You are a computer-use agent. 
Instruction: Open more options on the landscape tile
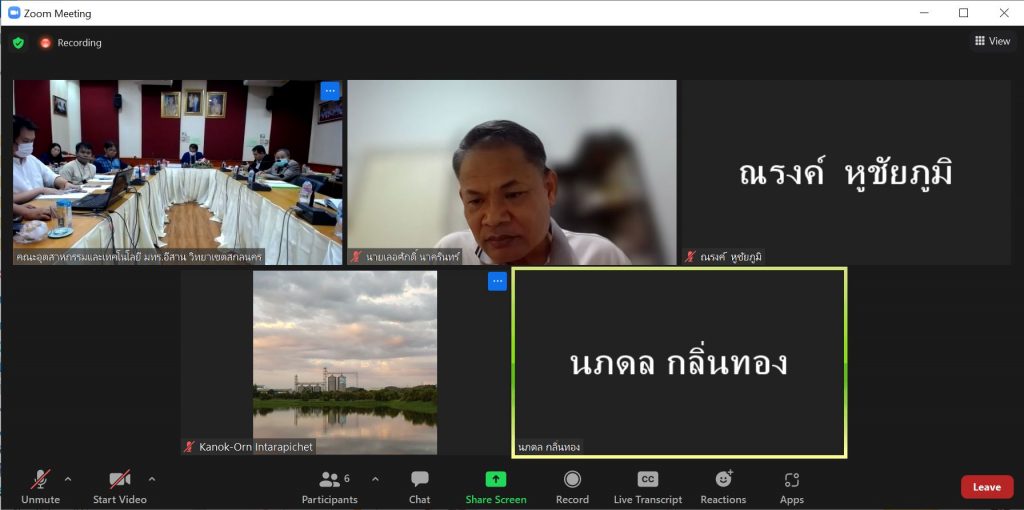(497, 282)
